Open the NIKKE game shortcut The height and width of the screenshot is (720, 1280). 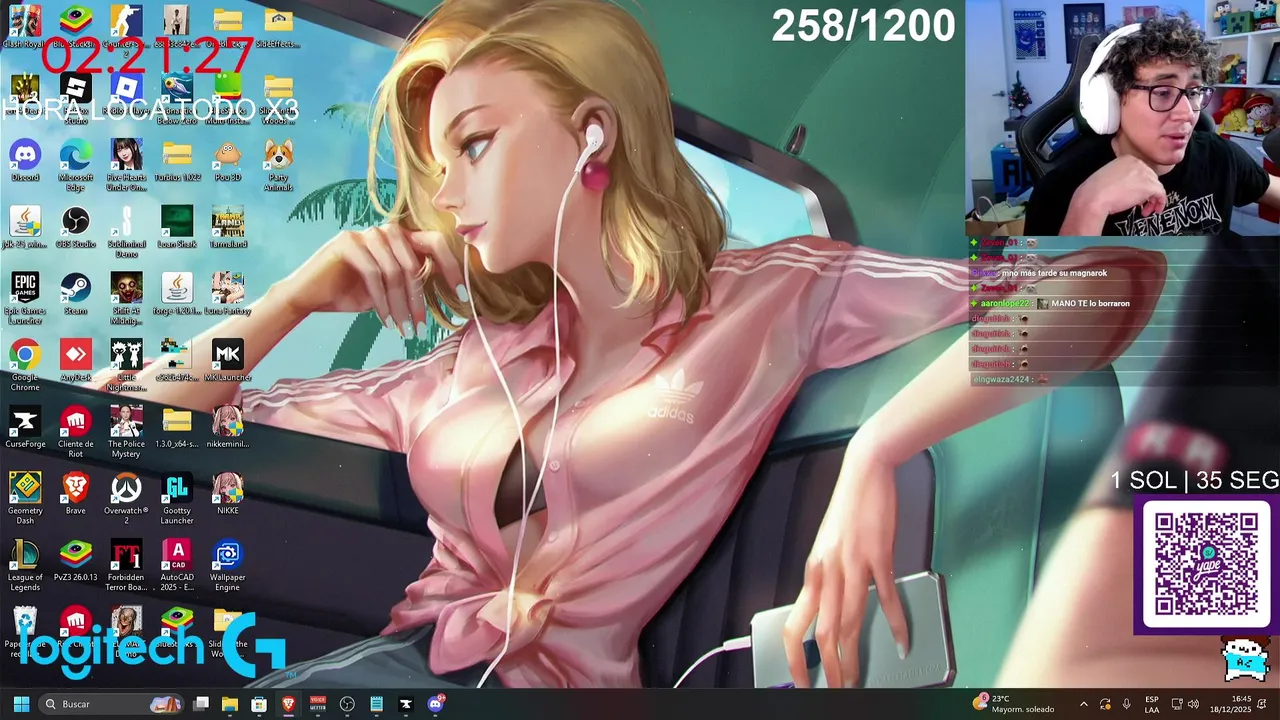(x=228, y=494)
